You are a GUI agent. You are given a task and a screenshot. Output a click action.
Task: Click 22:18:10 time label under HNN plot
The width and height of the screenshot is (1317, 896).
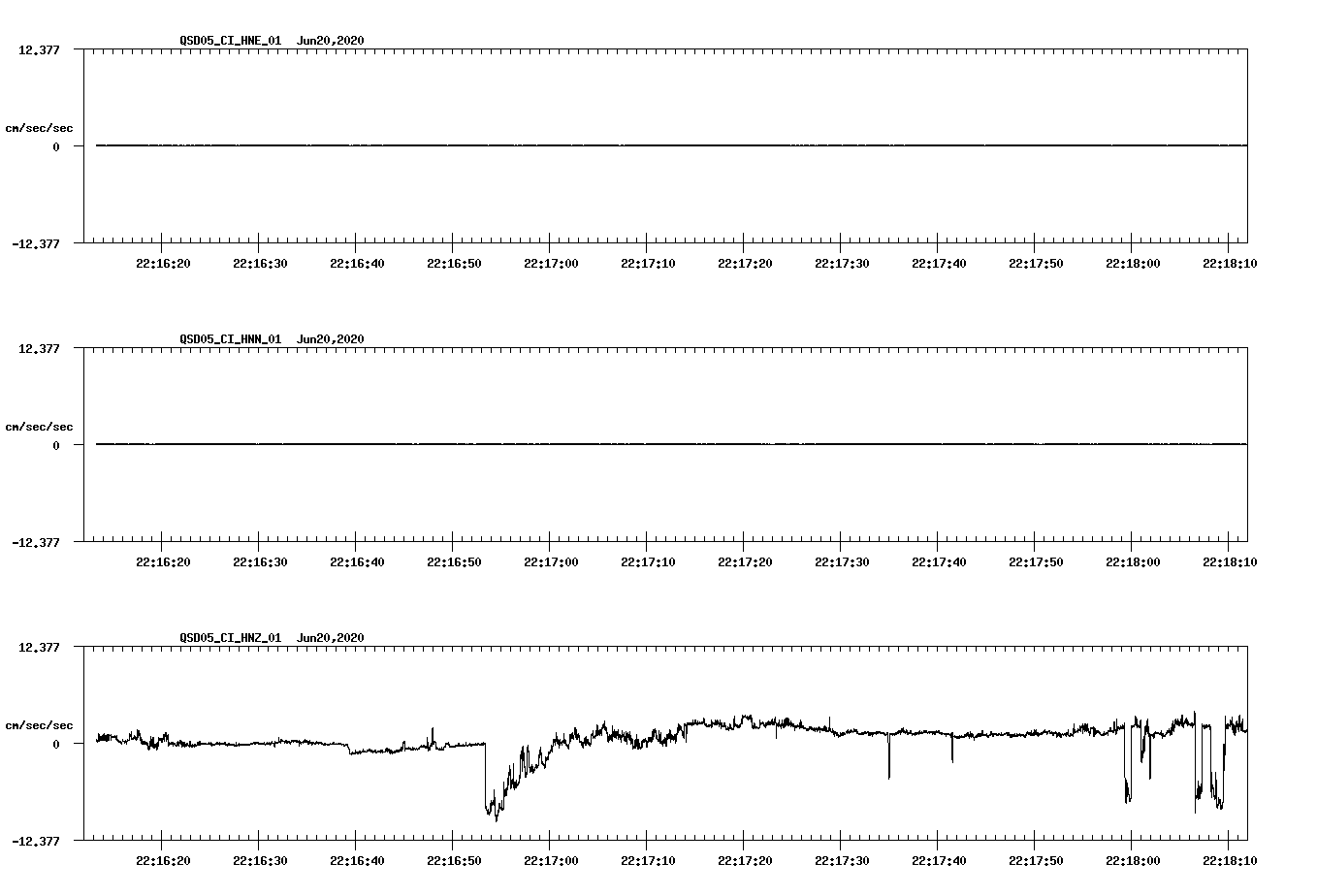pos(1230,562)
